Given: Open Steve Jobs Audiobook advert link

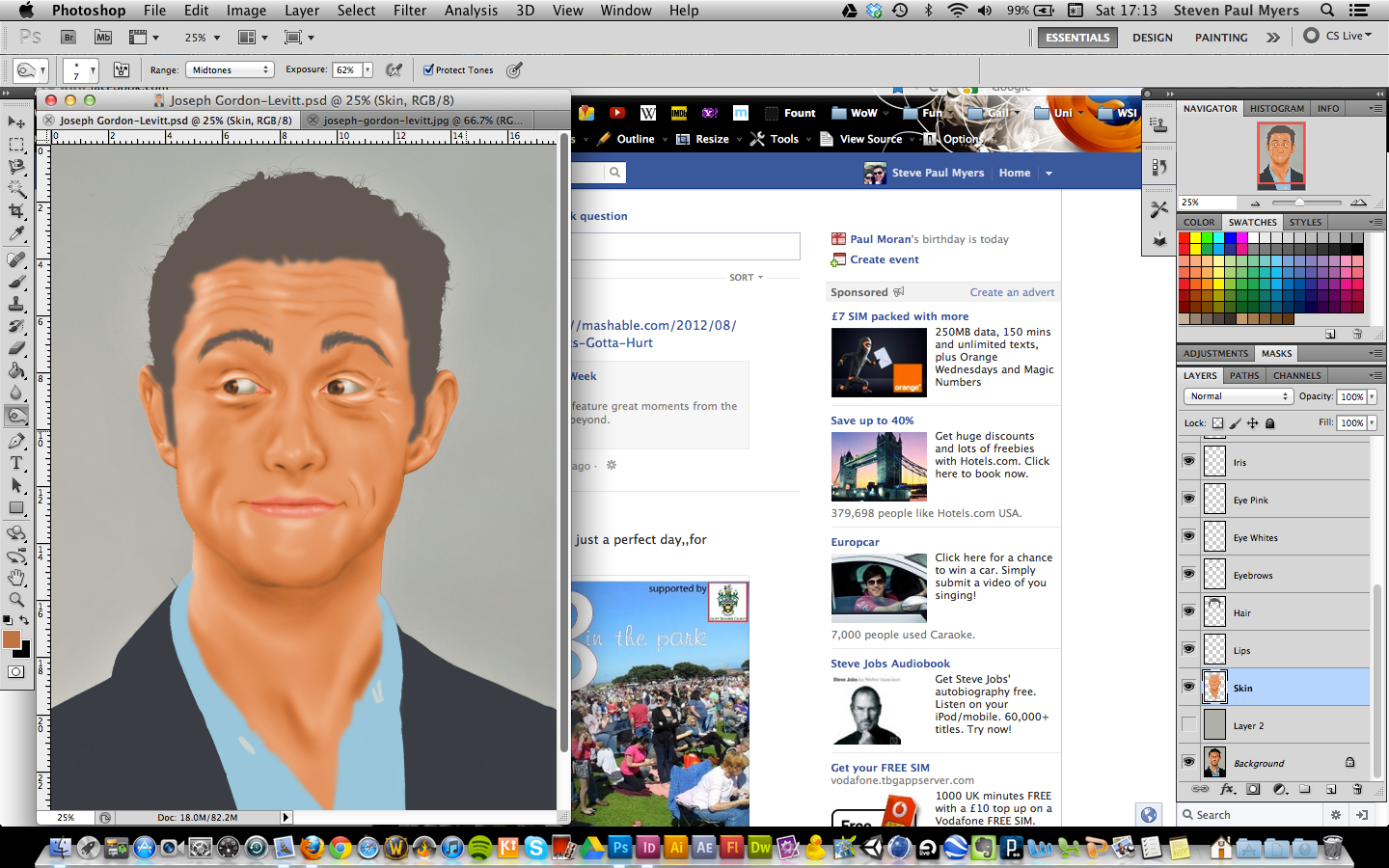Looking at the screenshot, I should [890, 664].
